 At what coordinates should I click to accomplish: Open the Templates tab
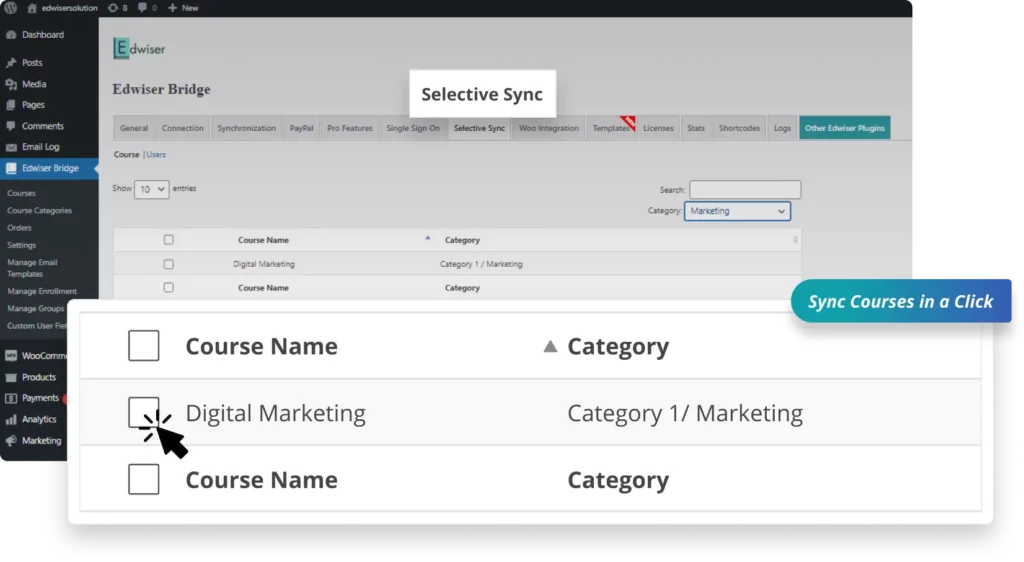(x=611, y=128)
